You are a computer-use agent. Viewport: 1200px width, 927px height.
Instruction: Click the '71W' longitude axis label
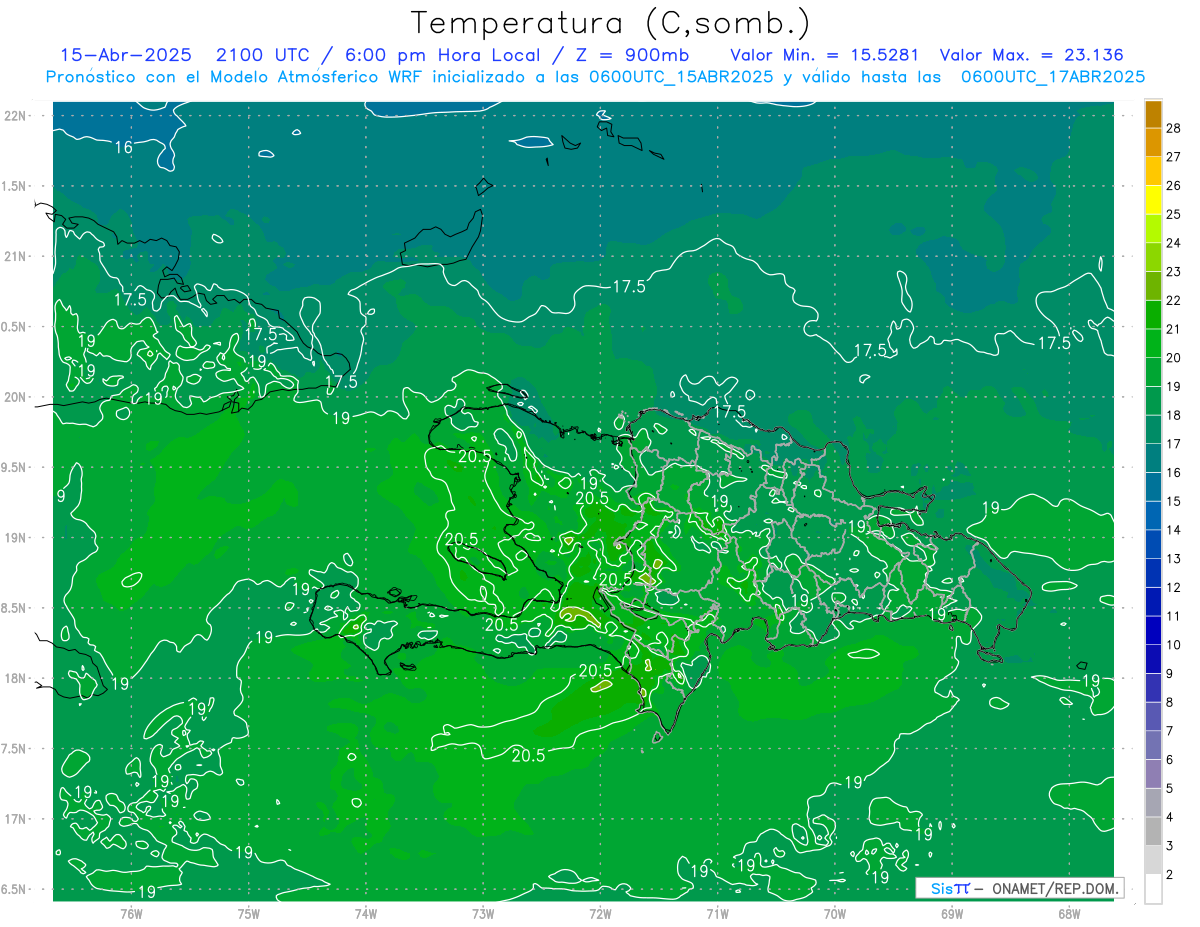click(x=717, y=913)
